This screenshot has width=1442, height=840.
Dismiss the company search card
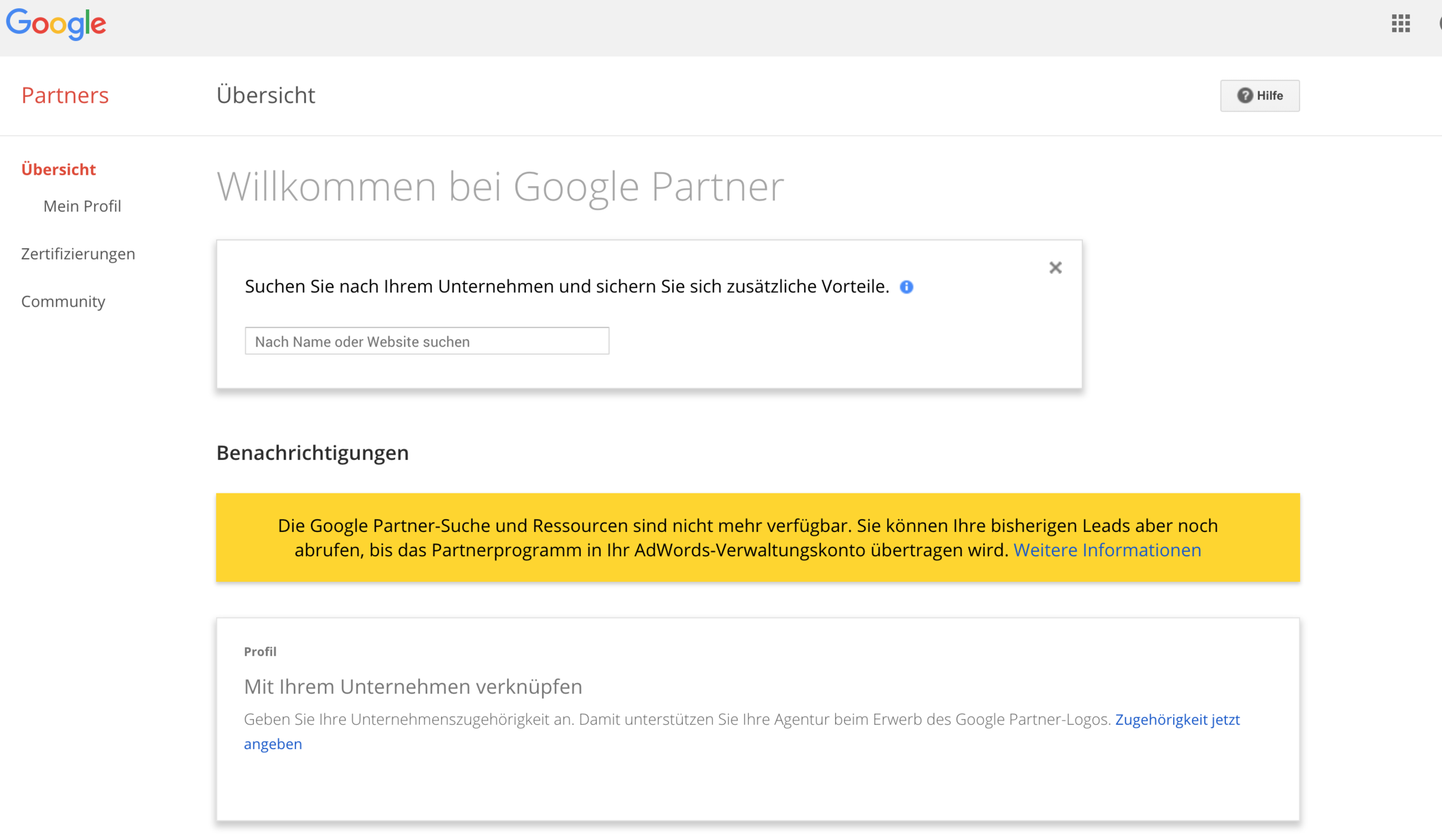point(1055,268)
